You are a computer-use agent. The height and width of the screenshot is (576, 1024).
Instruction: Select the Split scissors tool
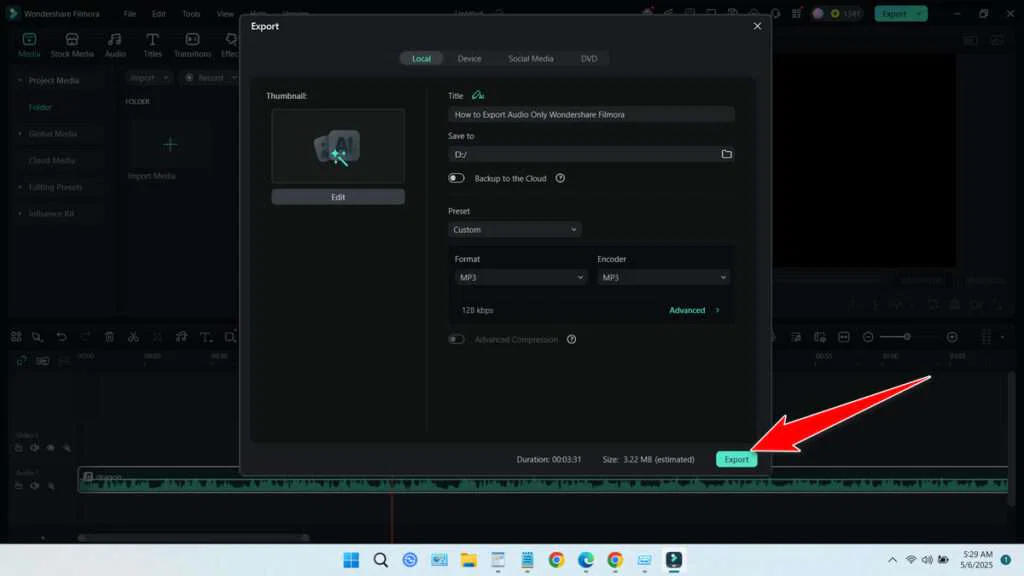click(133, 337)
